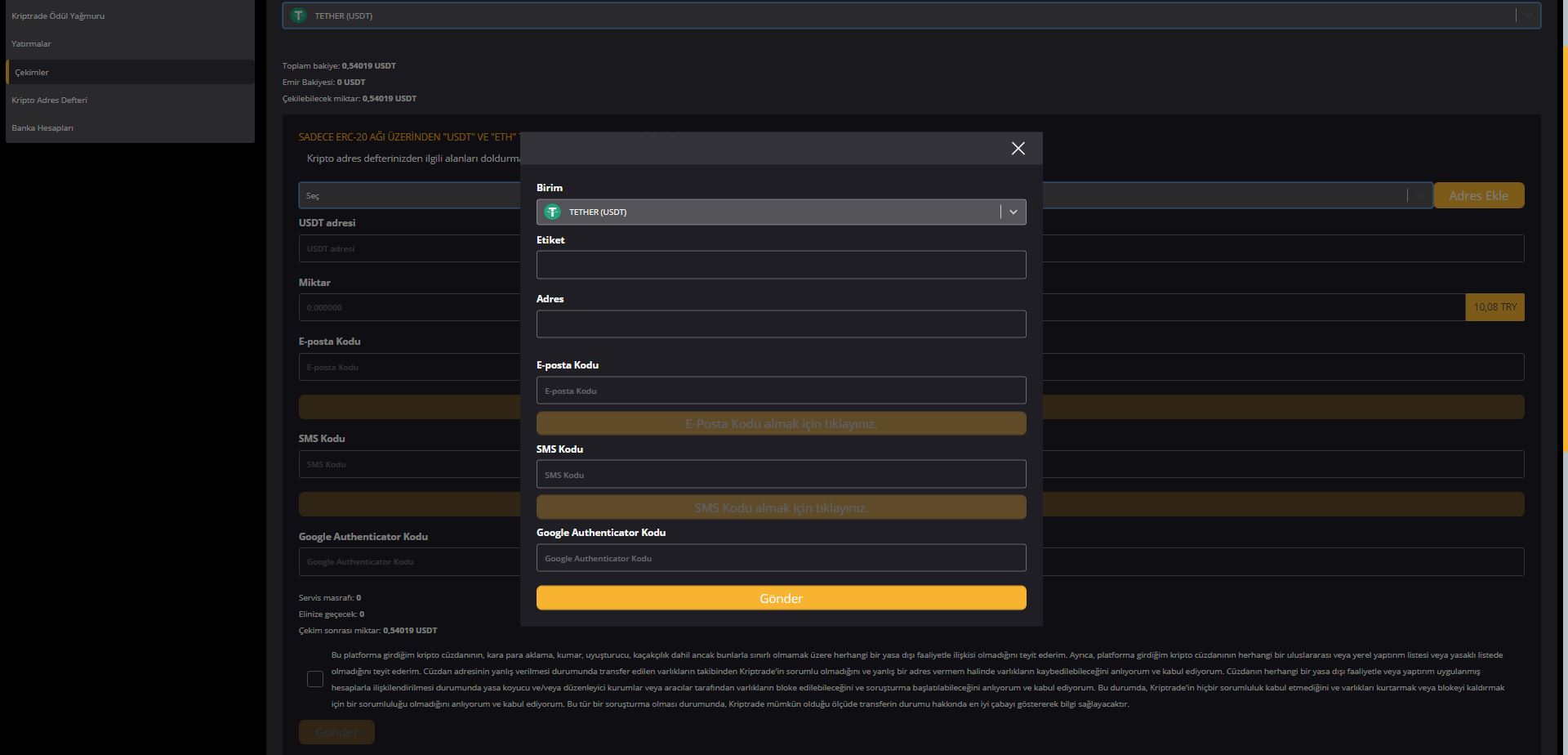The height and width of the screenshot is (755, 1568).
Task: Expand the Seç address selection dropdown
Action: tap(1419, 195)
